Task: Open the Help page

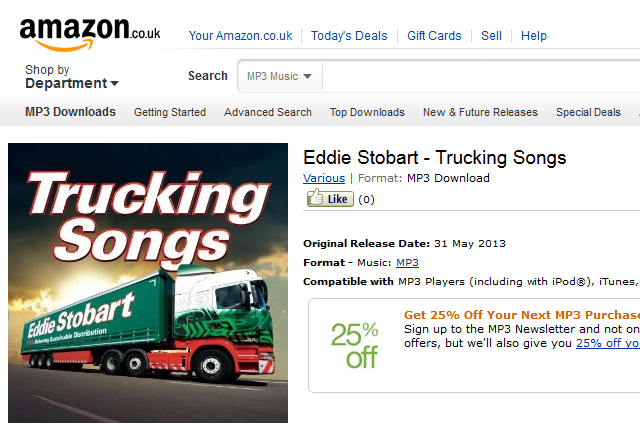Action: [533, 36]
